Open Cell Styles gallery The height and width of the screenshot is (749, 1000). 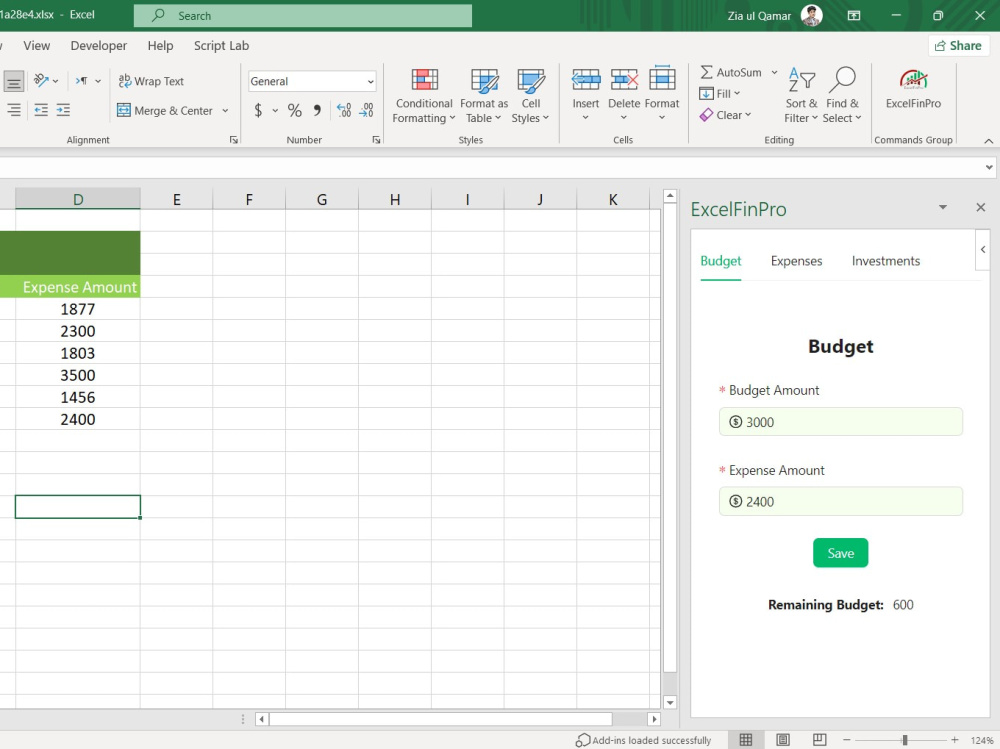pos(530,96)
